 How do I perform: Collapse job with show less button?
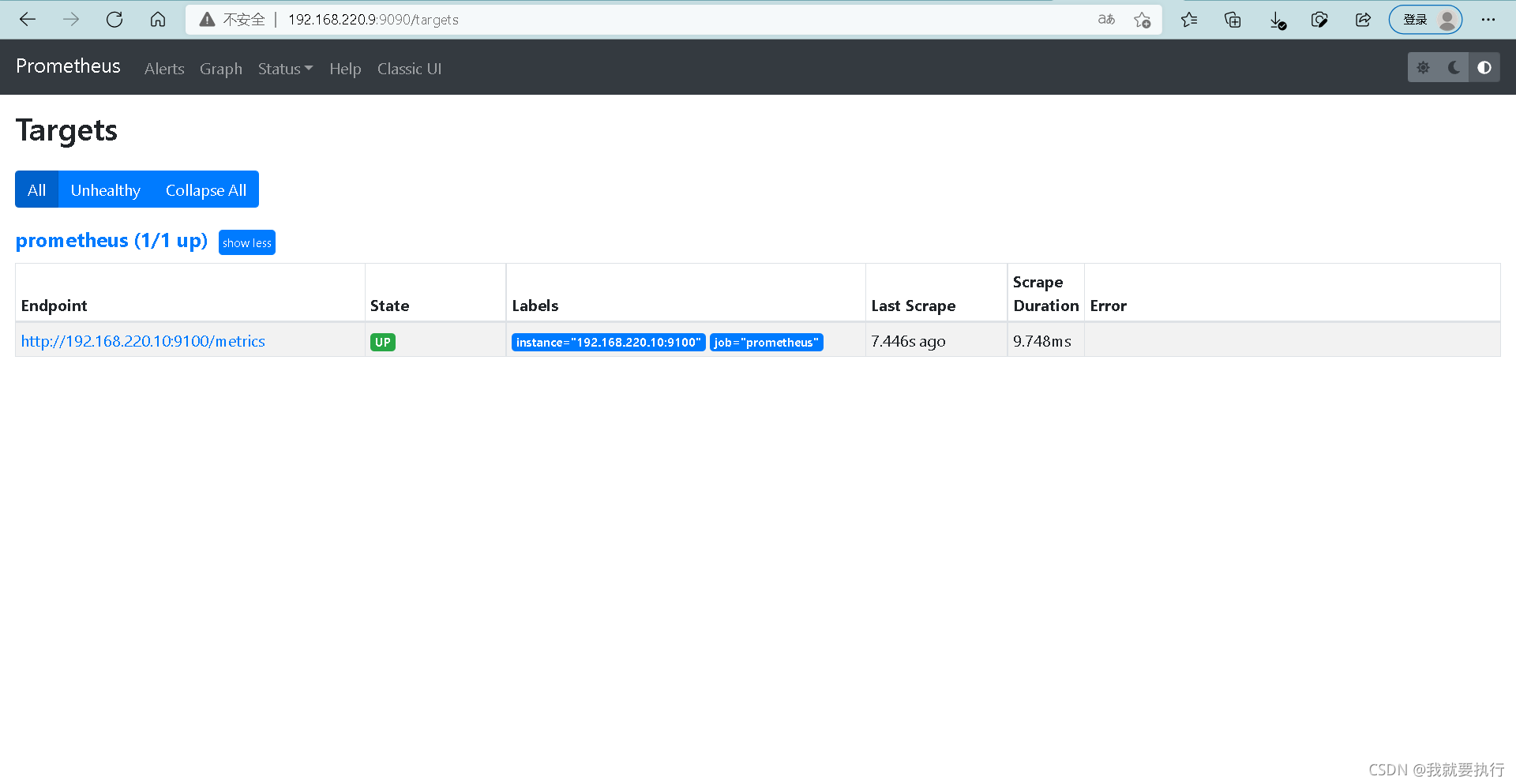point(247,242)
